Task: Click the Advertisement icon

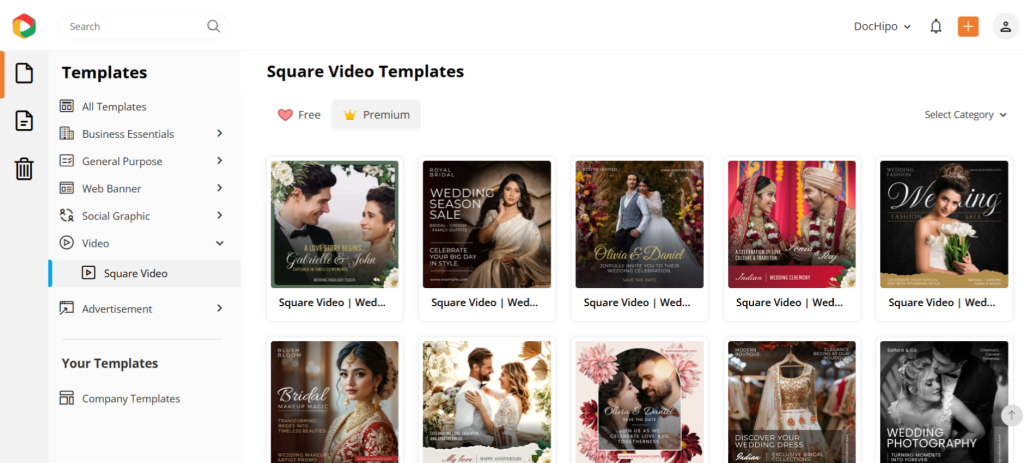Action: pyautogui.click(x=67, y=308)
